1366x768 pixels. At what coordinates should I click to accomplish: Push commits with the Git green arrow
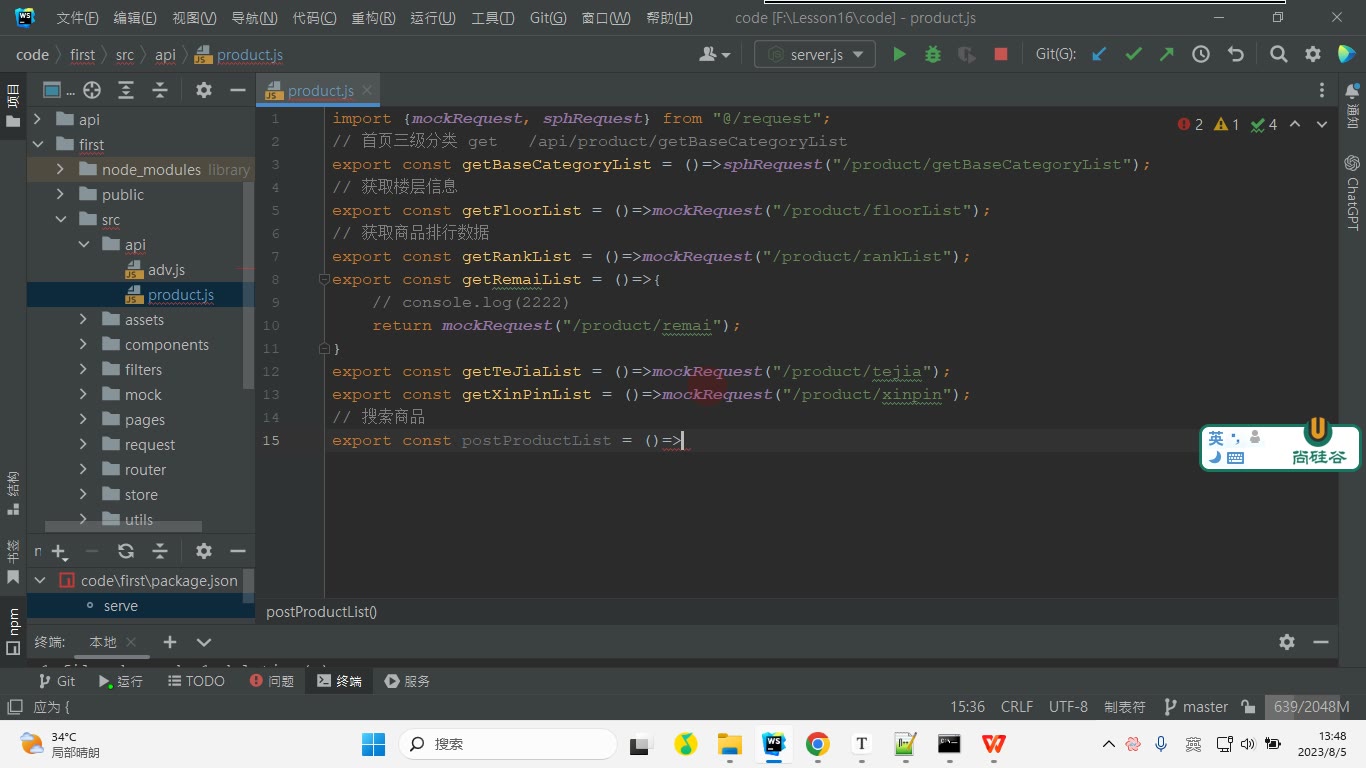[1167, 55]
